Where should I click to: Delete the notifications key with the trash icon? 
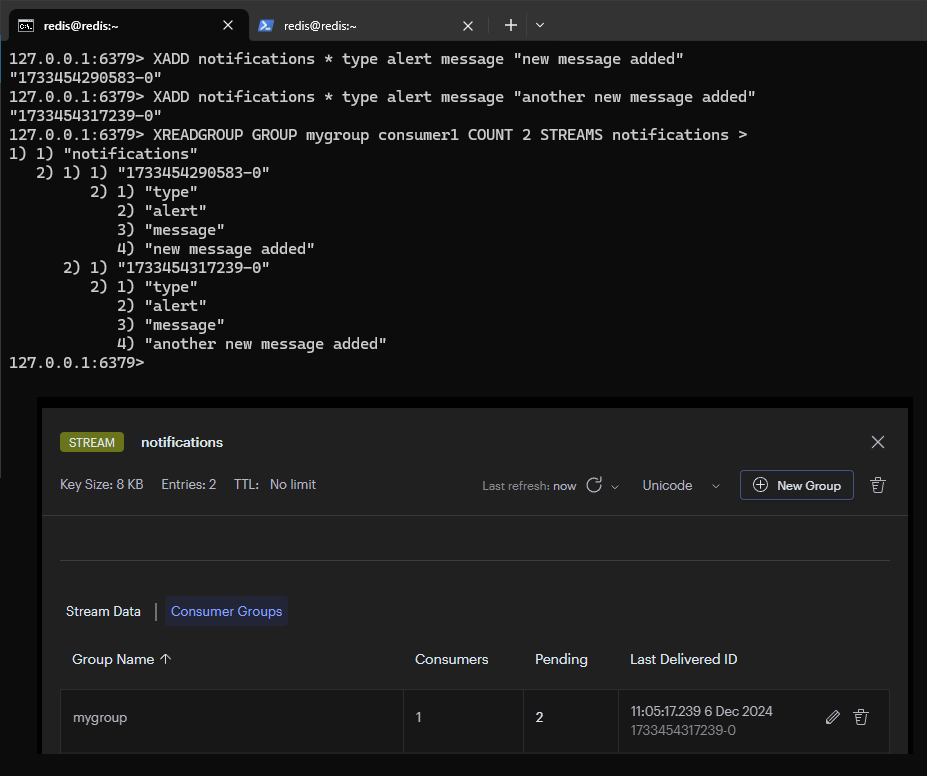[878, 485]
